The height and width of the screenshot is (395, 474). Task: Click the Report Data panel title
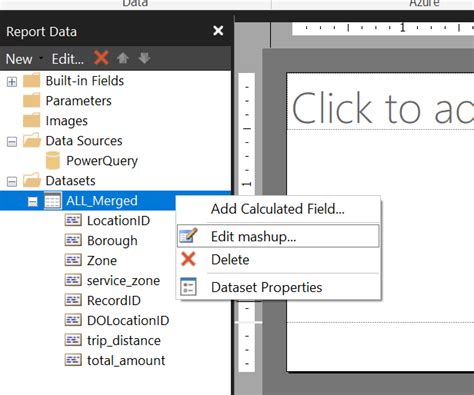(41, 32)
